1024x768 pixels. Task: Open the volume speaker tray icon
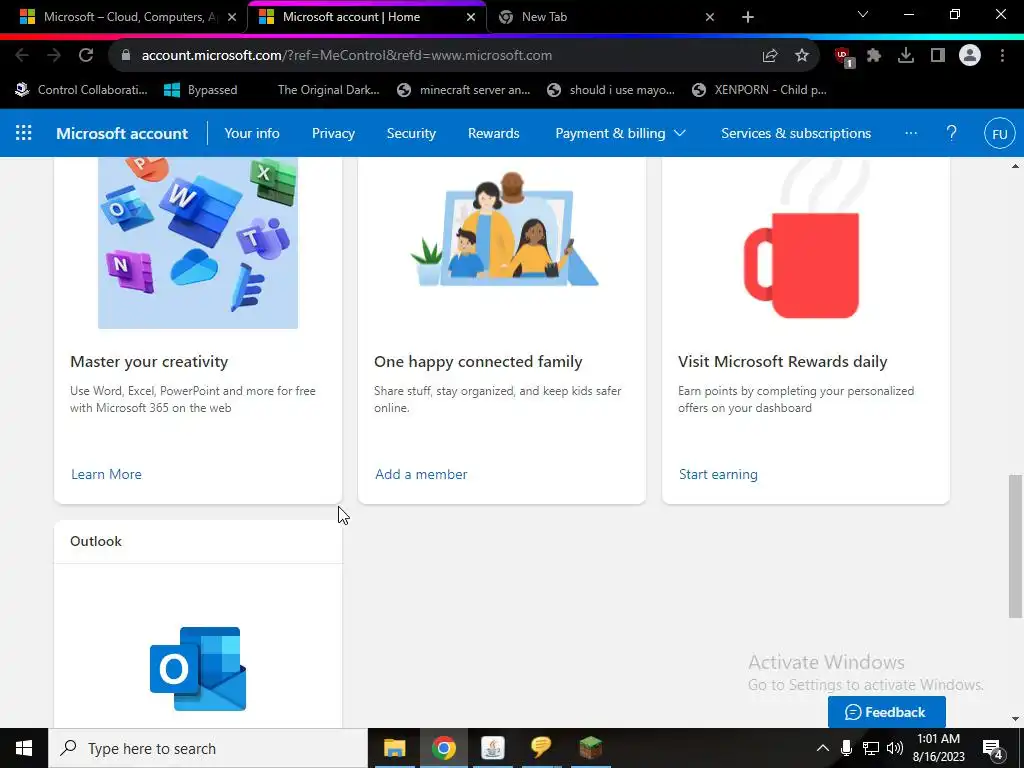(x=895, y=748)
